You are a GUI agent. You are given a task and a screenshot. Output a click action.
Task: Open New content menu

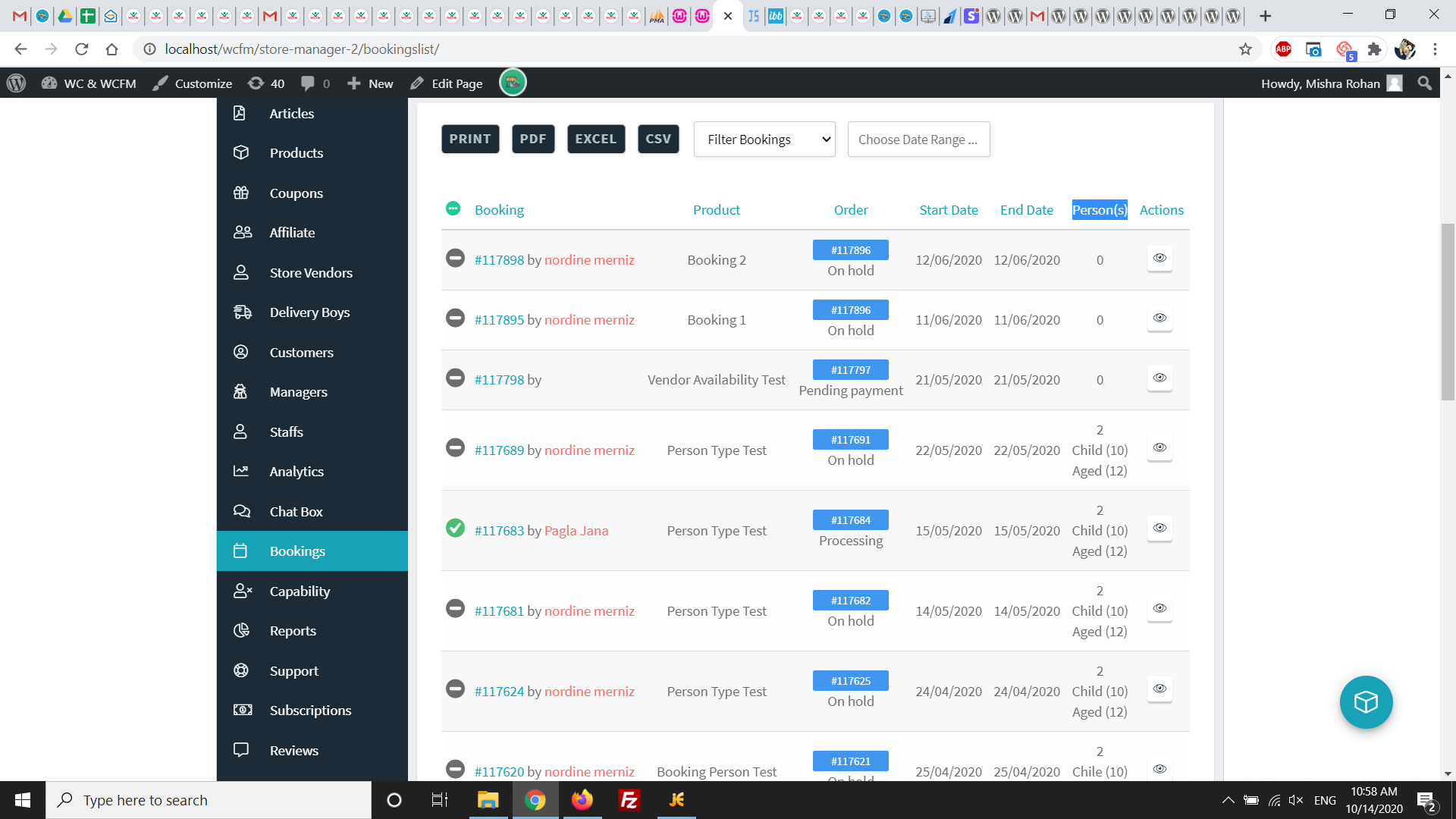click(370, 83)
